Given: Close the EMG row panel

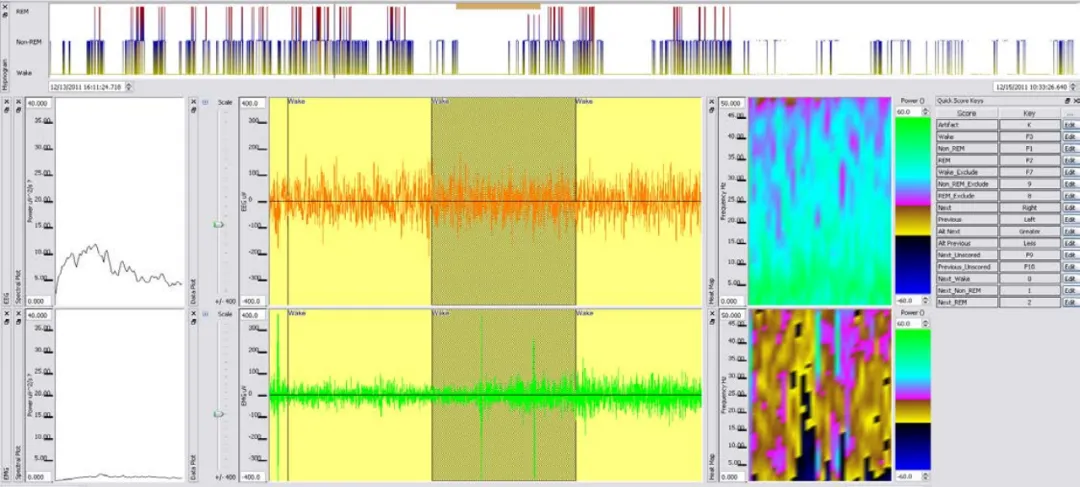Looking at the screenshot, I should coord(6,313).
